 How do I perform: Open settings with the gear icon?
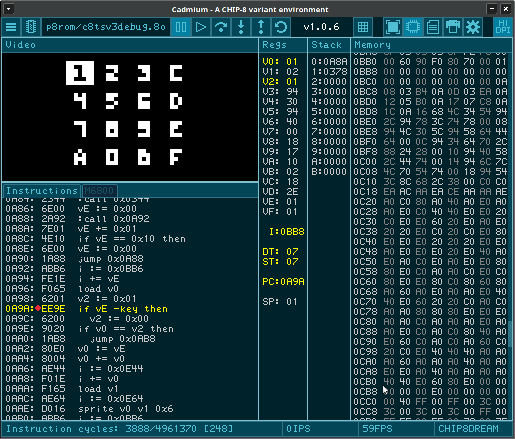473,27
